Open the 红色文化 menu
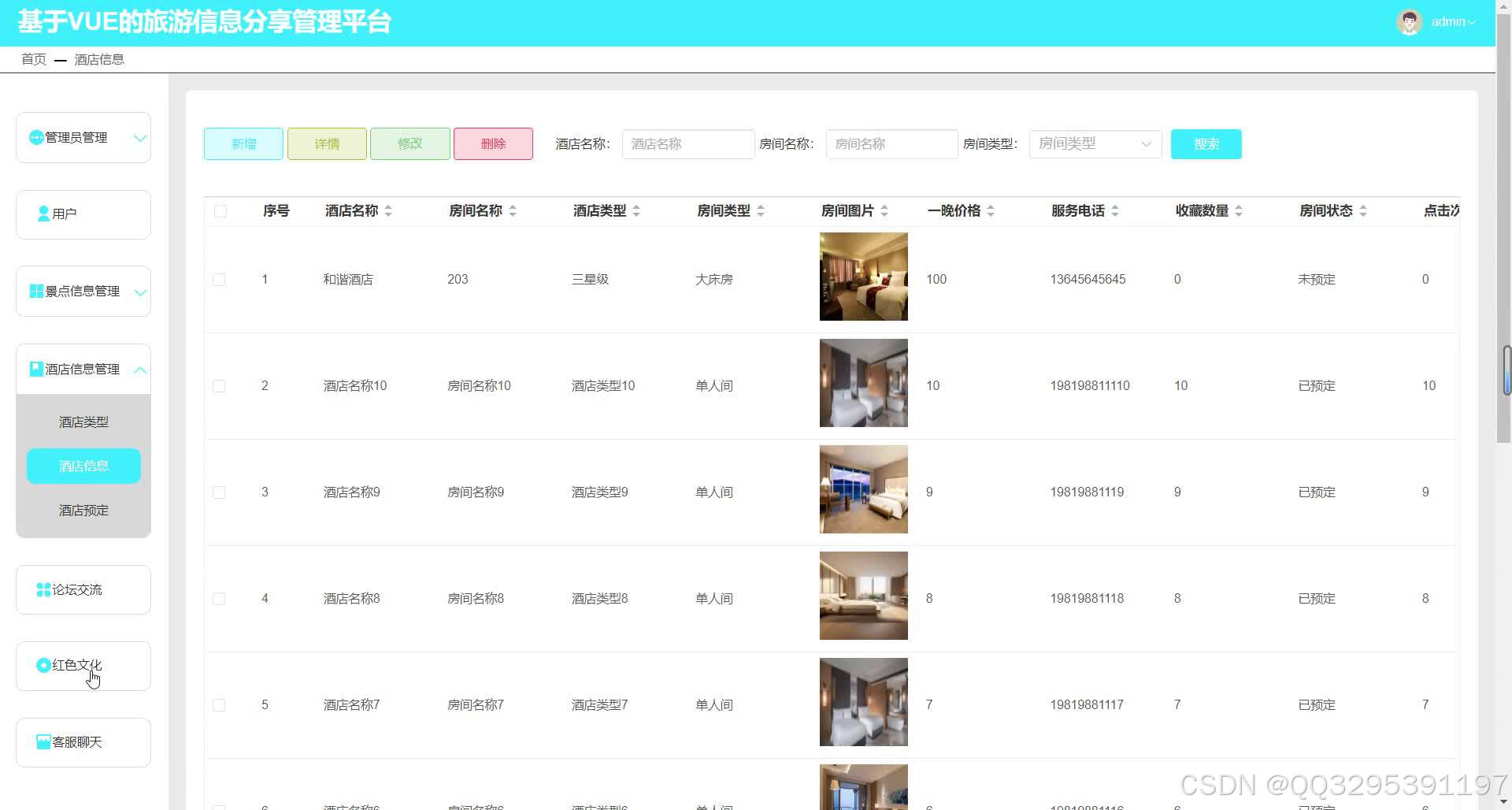 point(83,666)
